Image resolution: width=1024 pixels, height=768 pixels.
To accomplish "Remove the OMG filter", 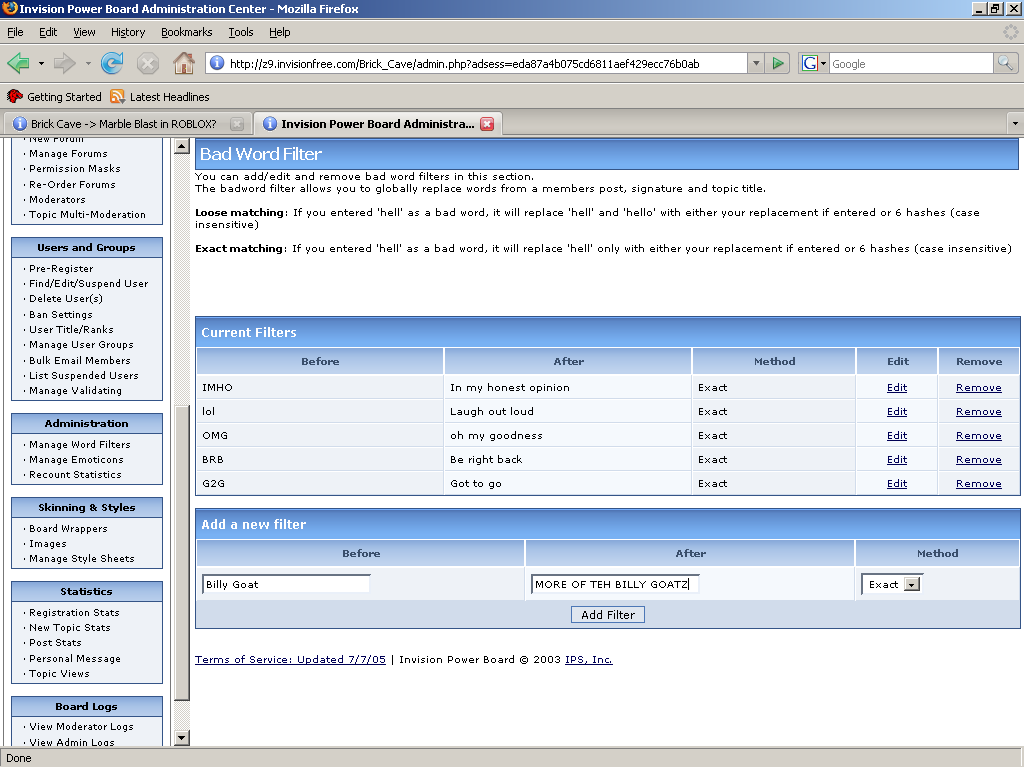I will [x=978, y=436].
